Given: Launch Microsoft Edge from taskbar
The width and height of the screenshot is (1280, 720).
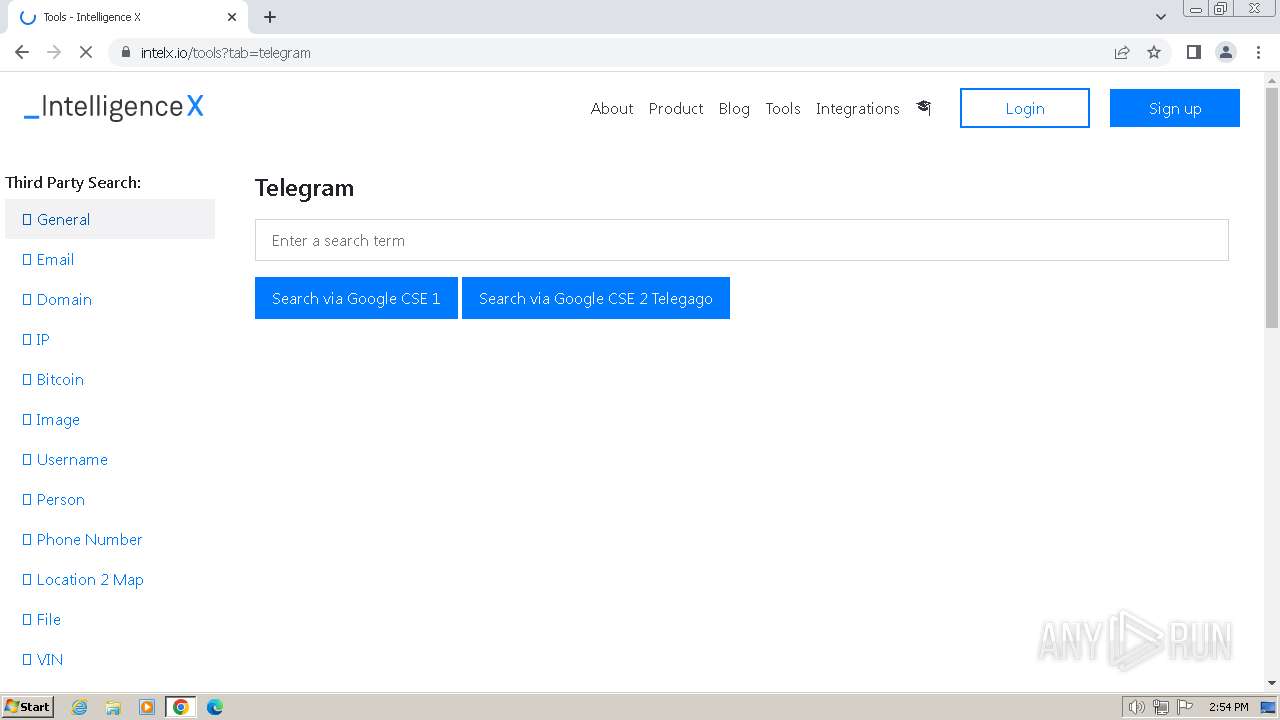Looking at the screenshot, I should click(x=214, y=707).
